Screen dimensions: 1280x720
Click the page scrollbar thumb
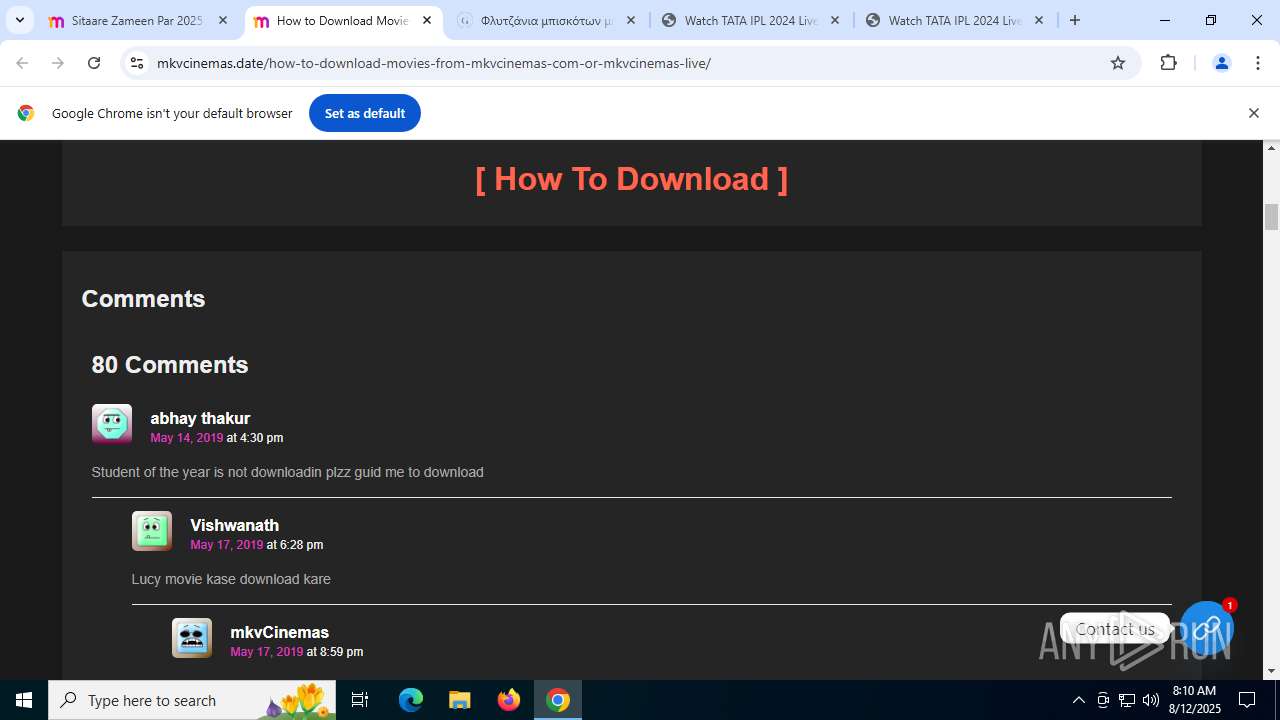coord(1272,217)
